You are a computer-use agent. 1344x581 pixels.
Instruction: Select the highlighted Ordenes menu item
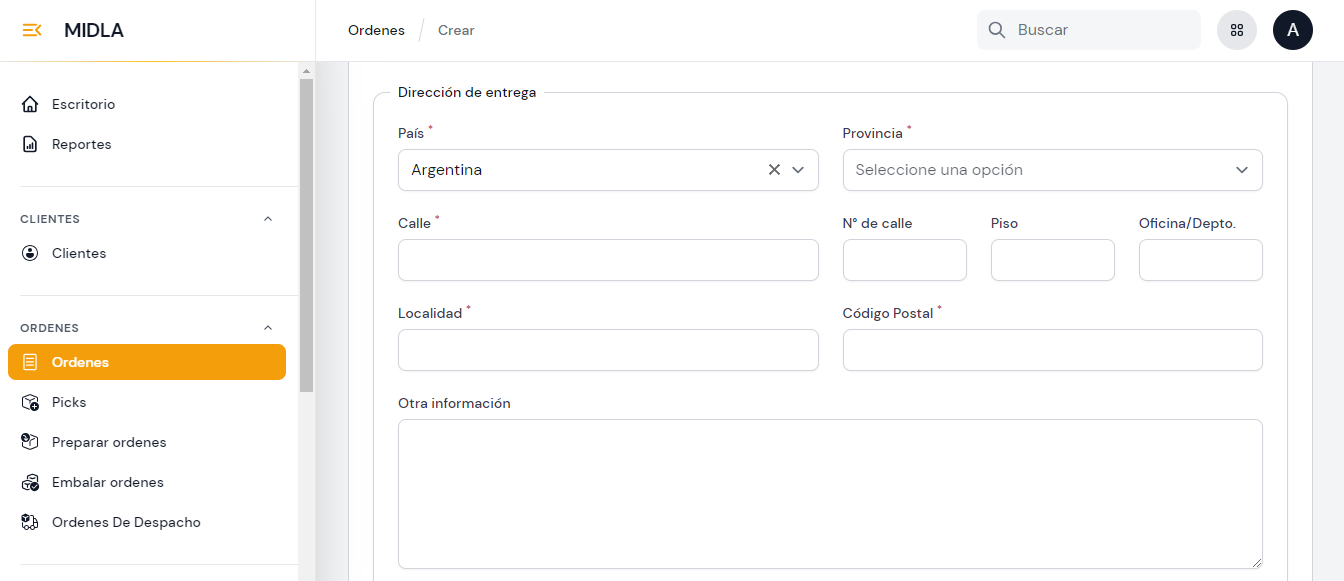[x=147, y=362]
